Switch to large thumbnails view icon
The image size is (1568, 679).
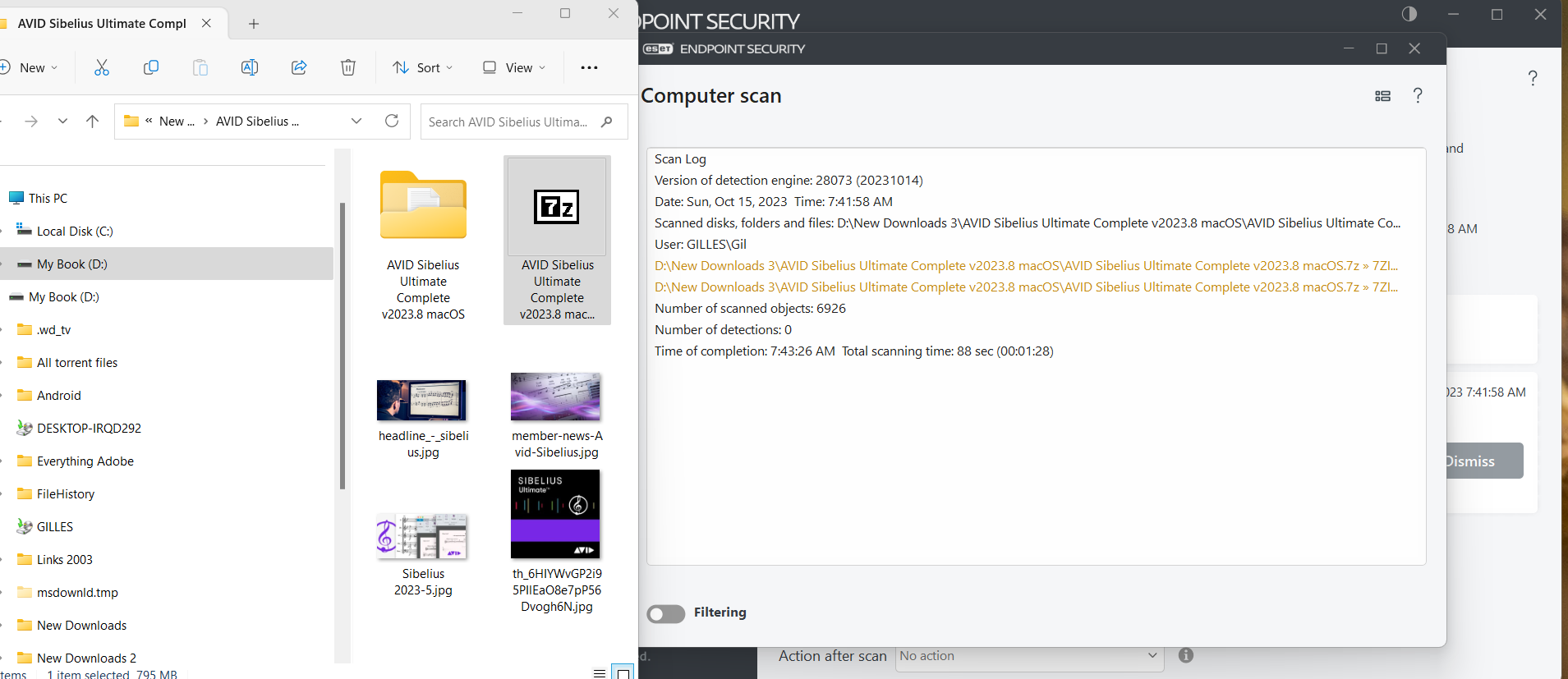click(x=623, y=672)
